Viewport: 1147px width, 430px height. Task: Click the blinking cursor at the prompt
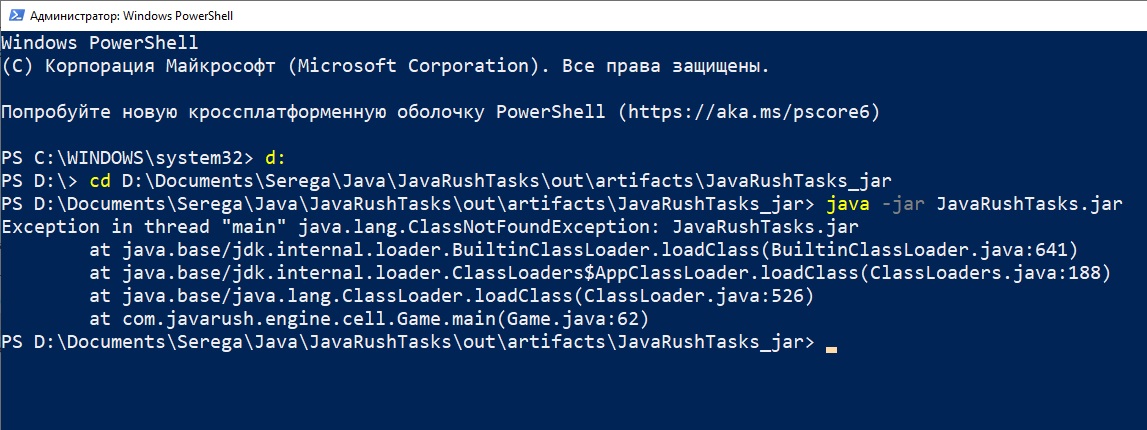[831, 346]
